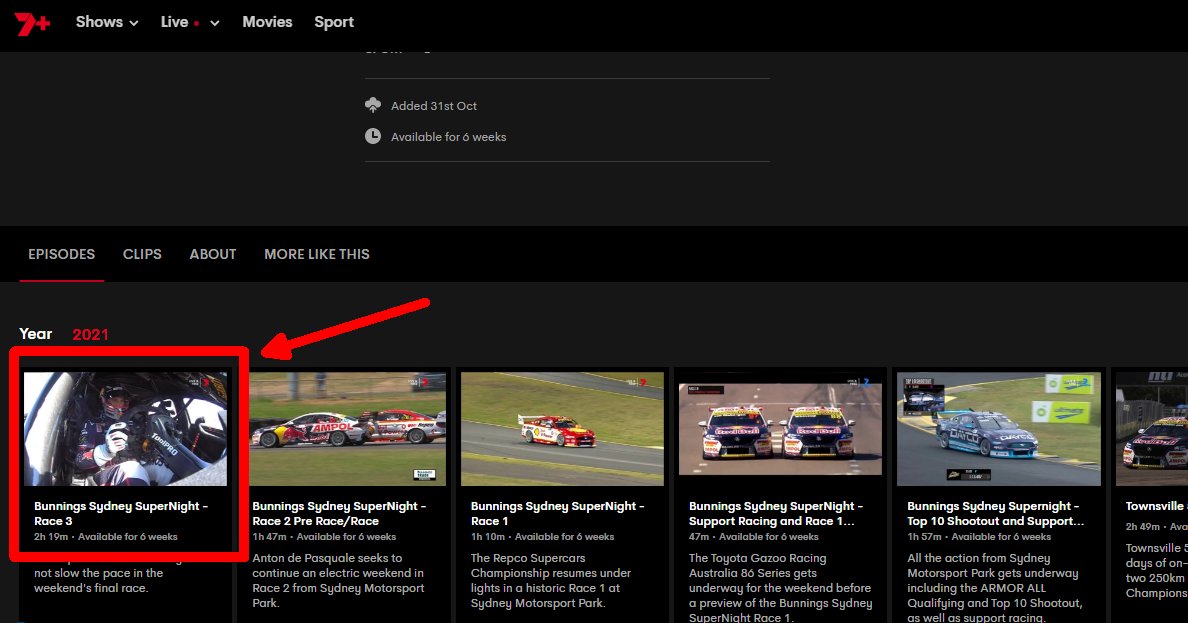This screenshot has height=623, width=1188.
Task: Open Race 2 Pre Race/Race thumbnail
Action: pyautogui.click(x=347, y=429)
